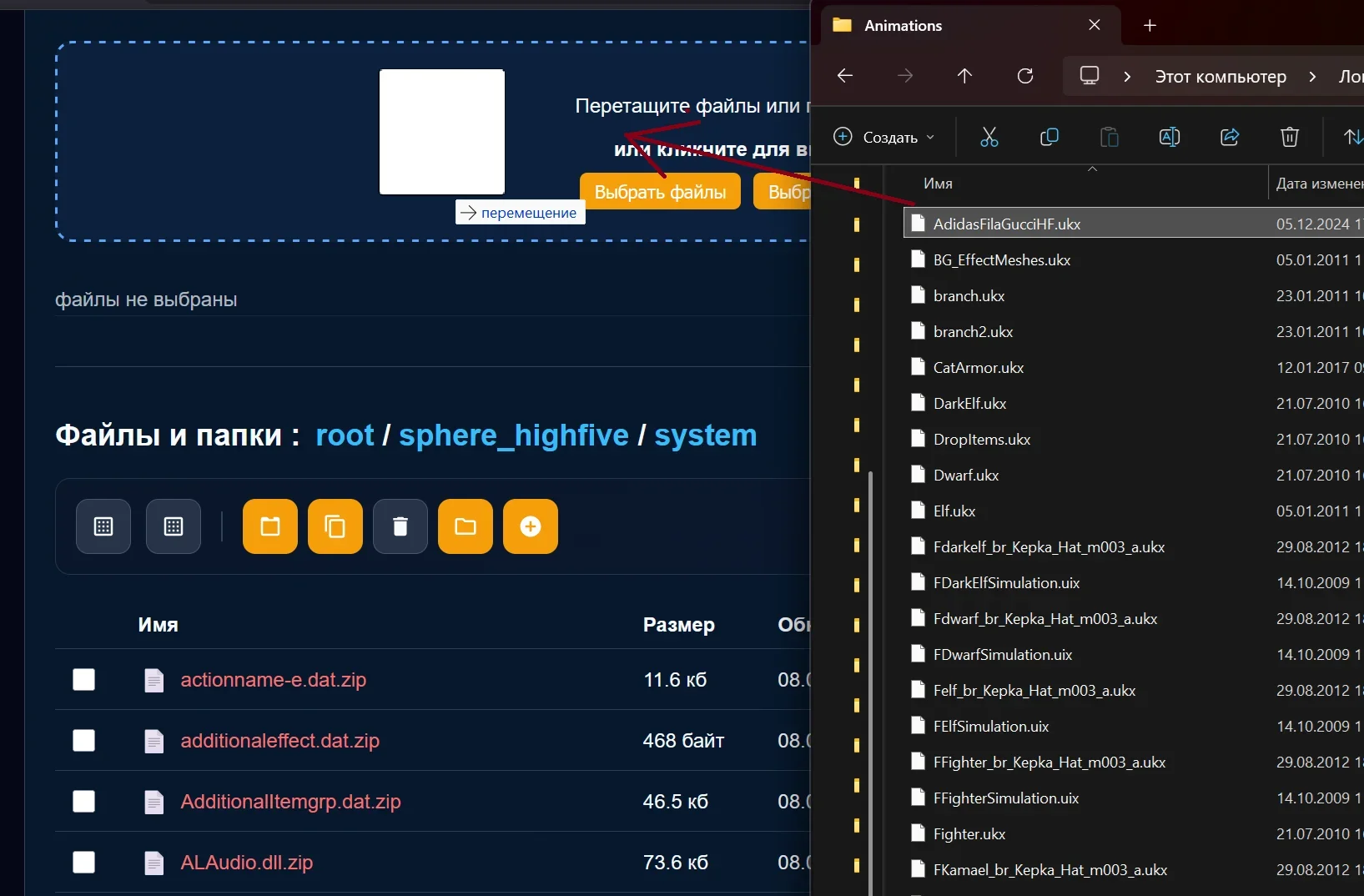Screen dimensions: 1364x896
Task: Click the orange plus add button
Action: pos(531,526)
